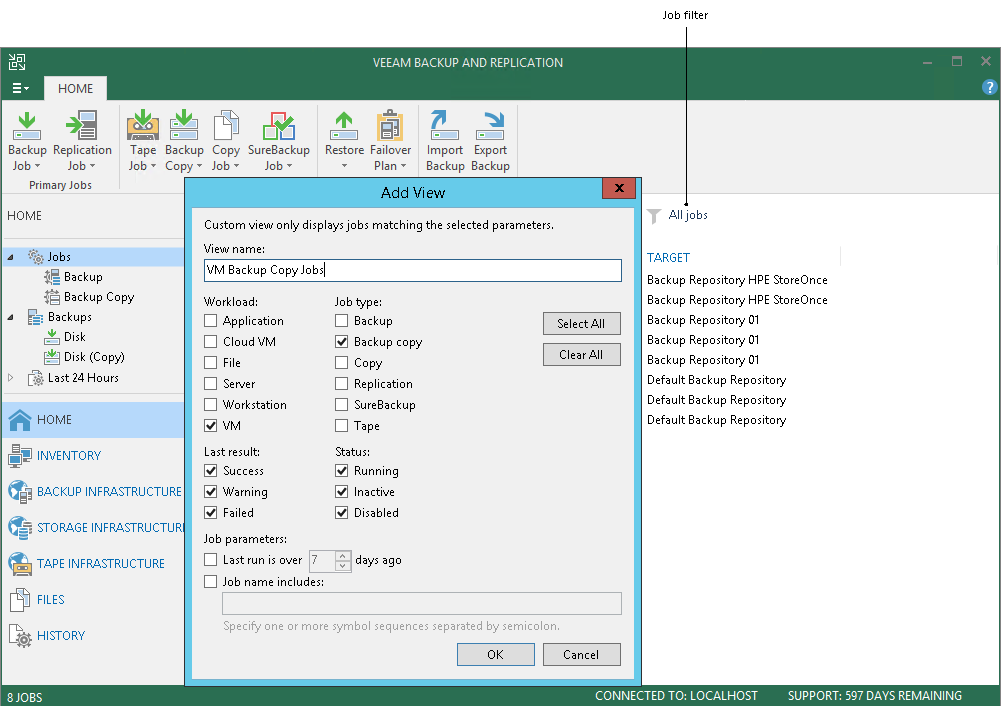This screenshot has height=706, width=1001.
Task: Select the Backup node under Jobs
Action: [x=83, y=277]
